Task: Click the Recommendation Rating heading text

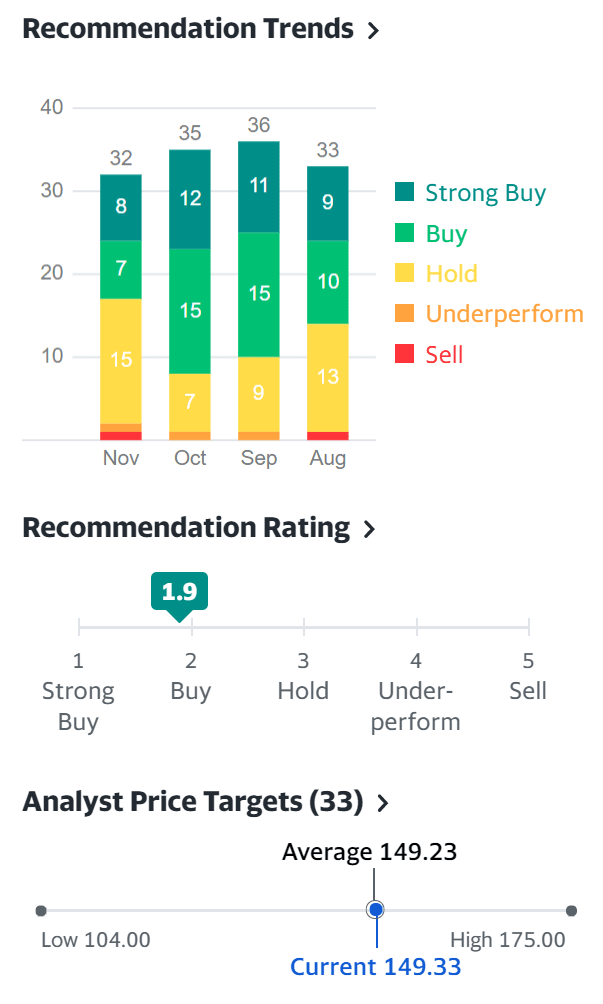Action: pos(186,528)
